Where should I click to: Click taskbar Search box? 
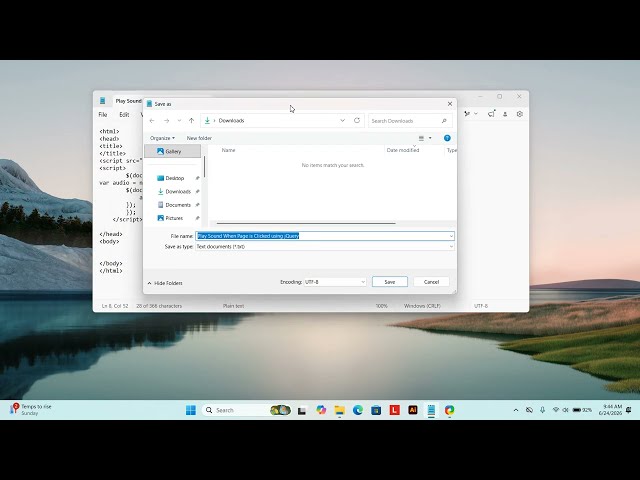[247, 410]
